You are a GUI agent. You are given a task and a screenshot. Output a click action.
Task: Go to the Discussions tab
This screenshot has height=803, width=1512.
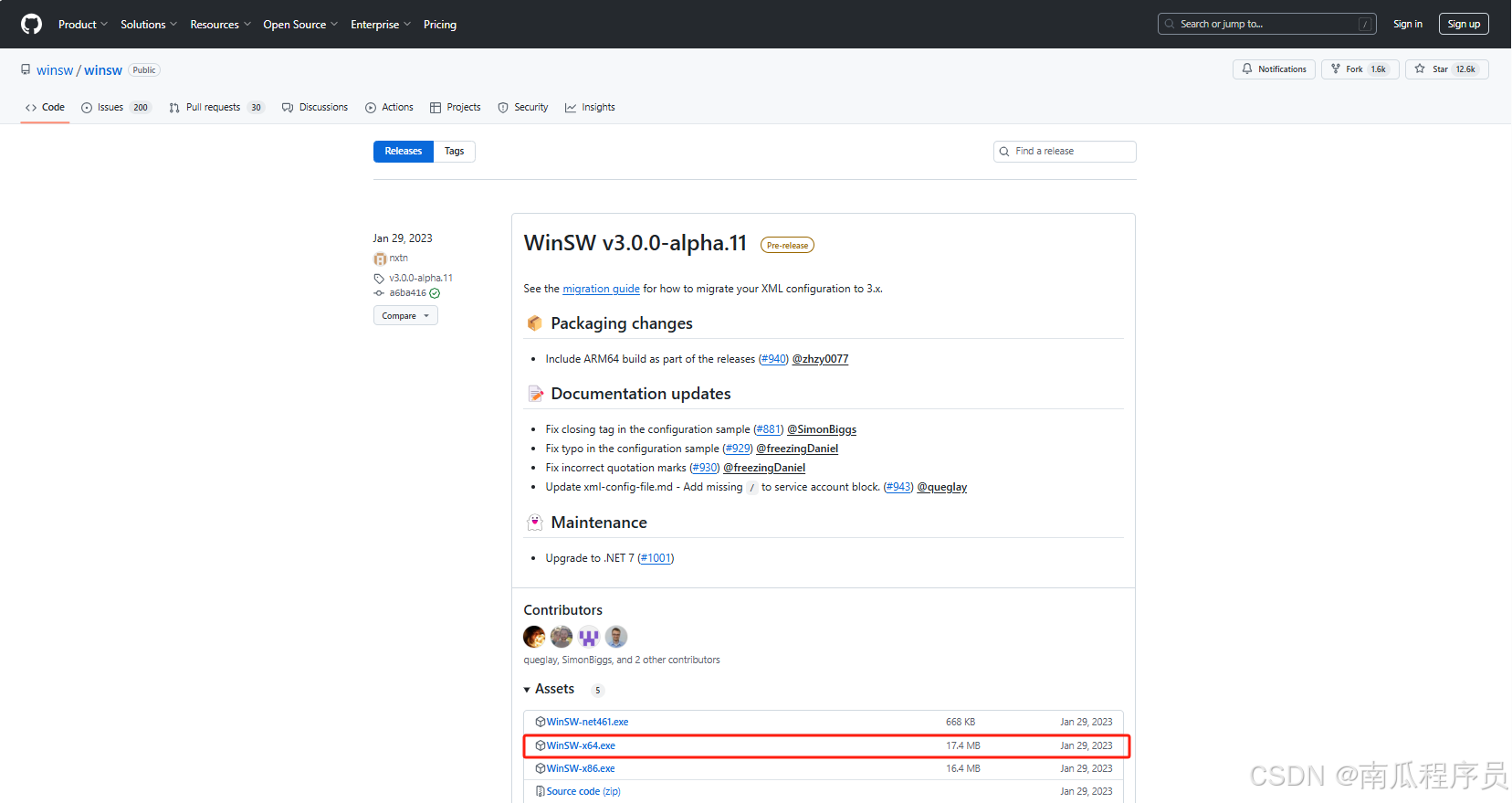click(315, 108)
